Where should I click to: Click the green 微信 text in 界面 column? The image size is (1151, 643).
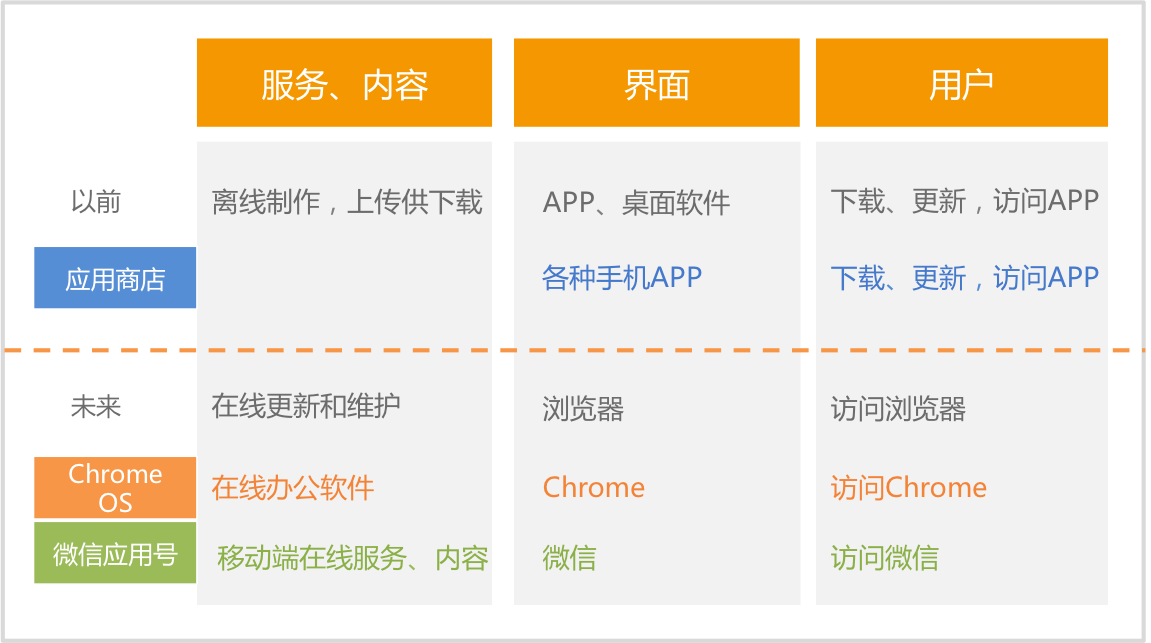point(570,558)
